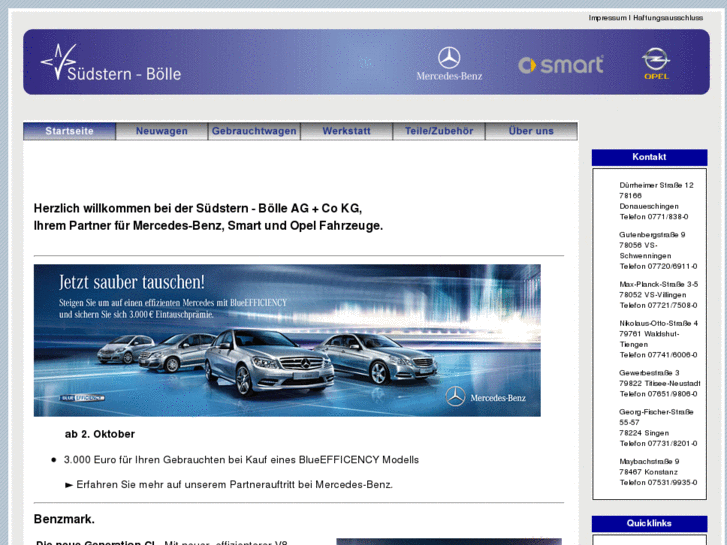Open the Startseite tab
Image resolution: width=727 pixels, height=545 pixels.
pos(70,131)
